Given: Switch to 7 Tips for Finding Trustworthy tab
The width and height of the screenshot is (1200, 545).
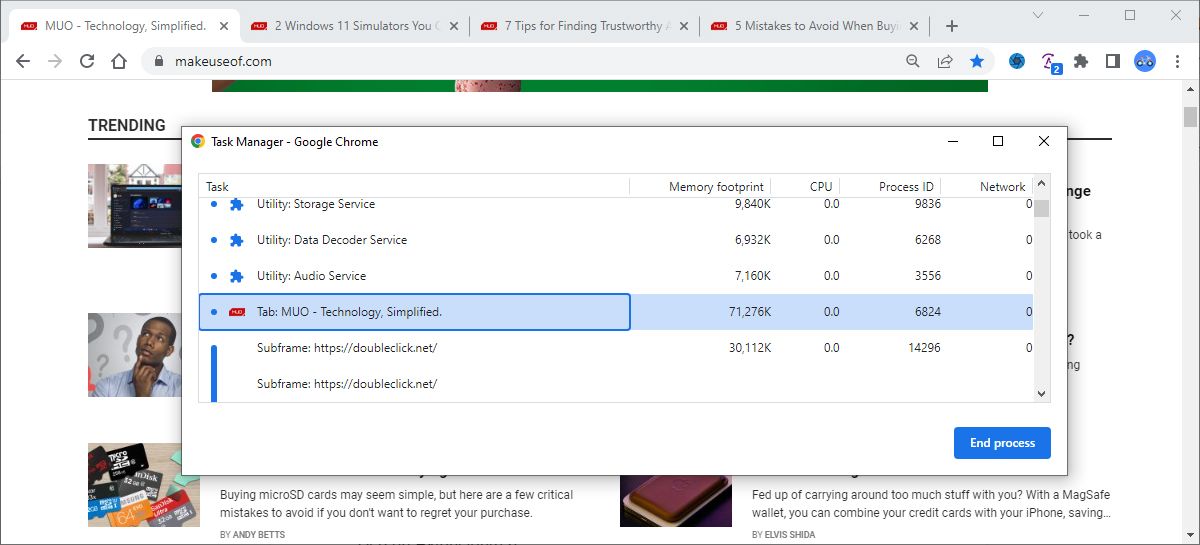Looking at the screenshot, I should (x=585, y=26).
